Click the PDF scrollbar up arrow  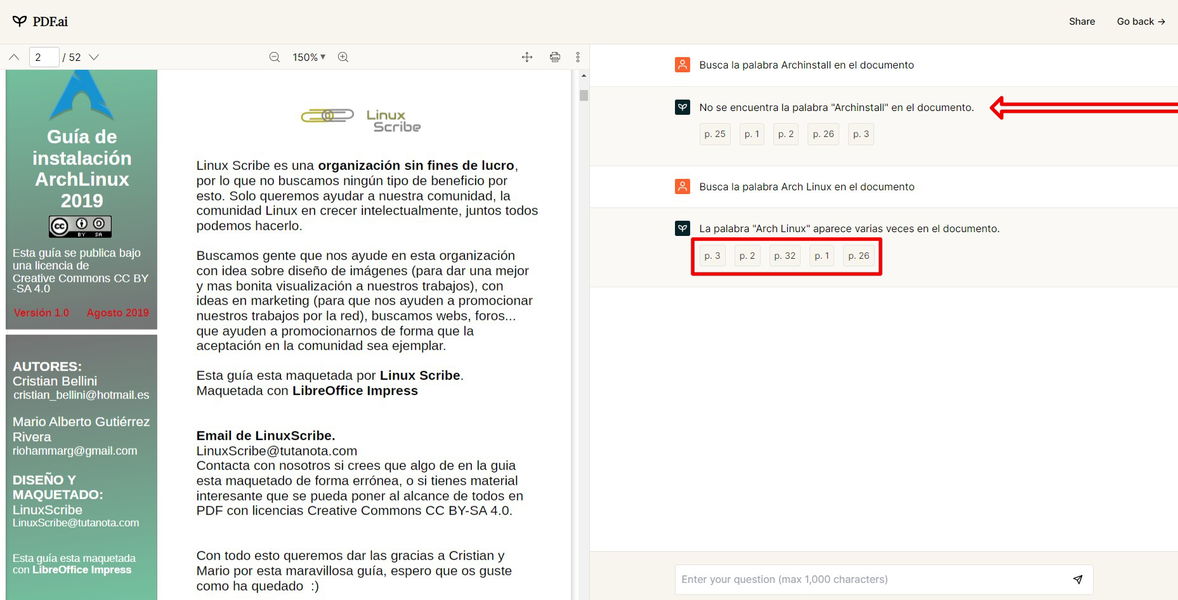point(584,76)
